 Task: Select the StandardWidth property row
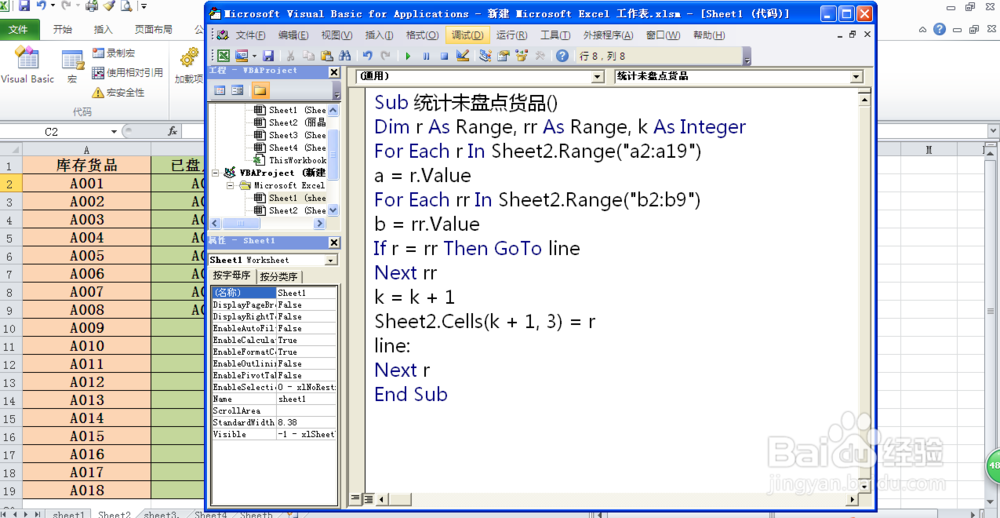pyautogui.click(x=273, y=422)
